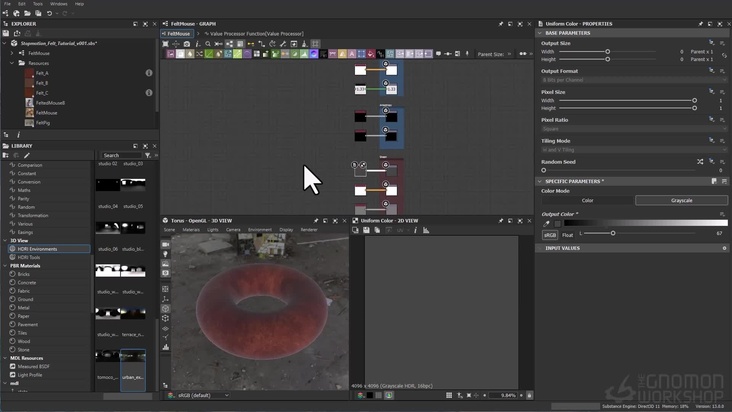Image resolution: width=732 pixels, height=412 pixels.
Task: Open the Materials menu in 3D view
Action: click(x=190, y=229)
